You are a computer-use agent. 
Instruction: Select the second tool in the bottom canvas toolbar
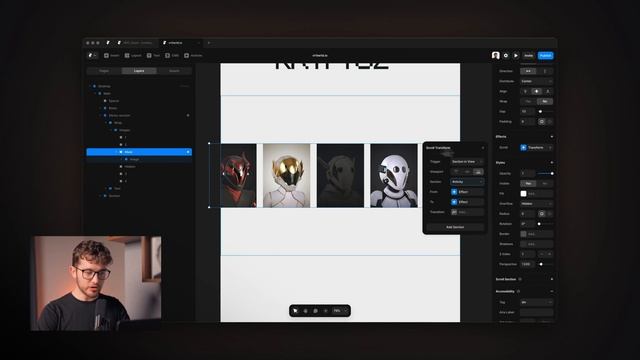[x=305, y=311]
